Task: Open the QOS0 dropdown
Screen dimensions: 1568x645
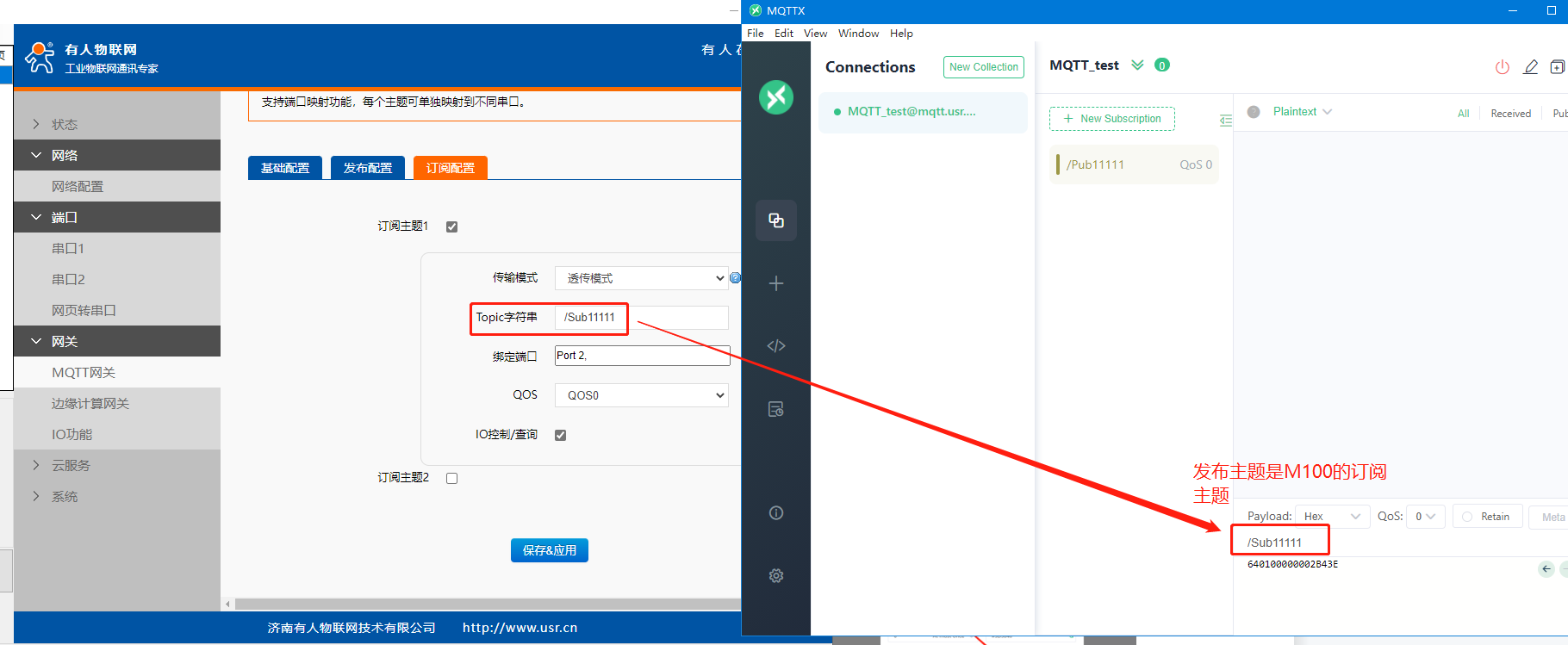Action: pos(641,395)
